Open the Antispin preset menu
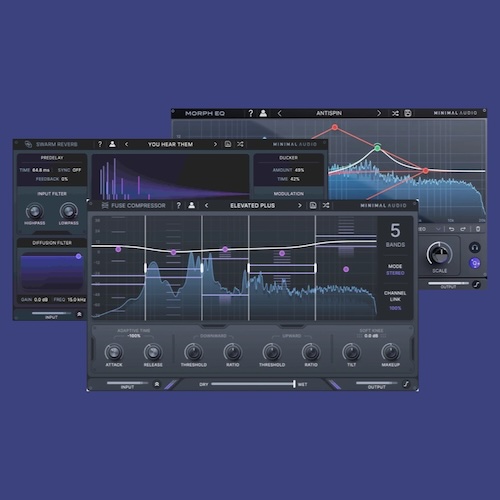The width and height of the screenshot is (500, 500). (329, 113)
